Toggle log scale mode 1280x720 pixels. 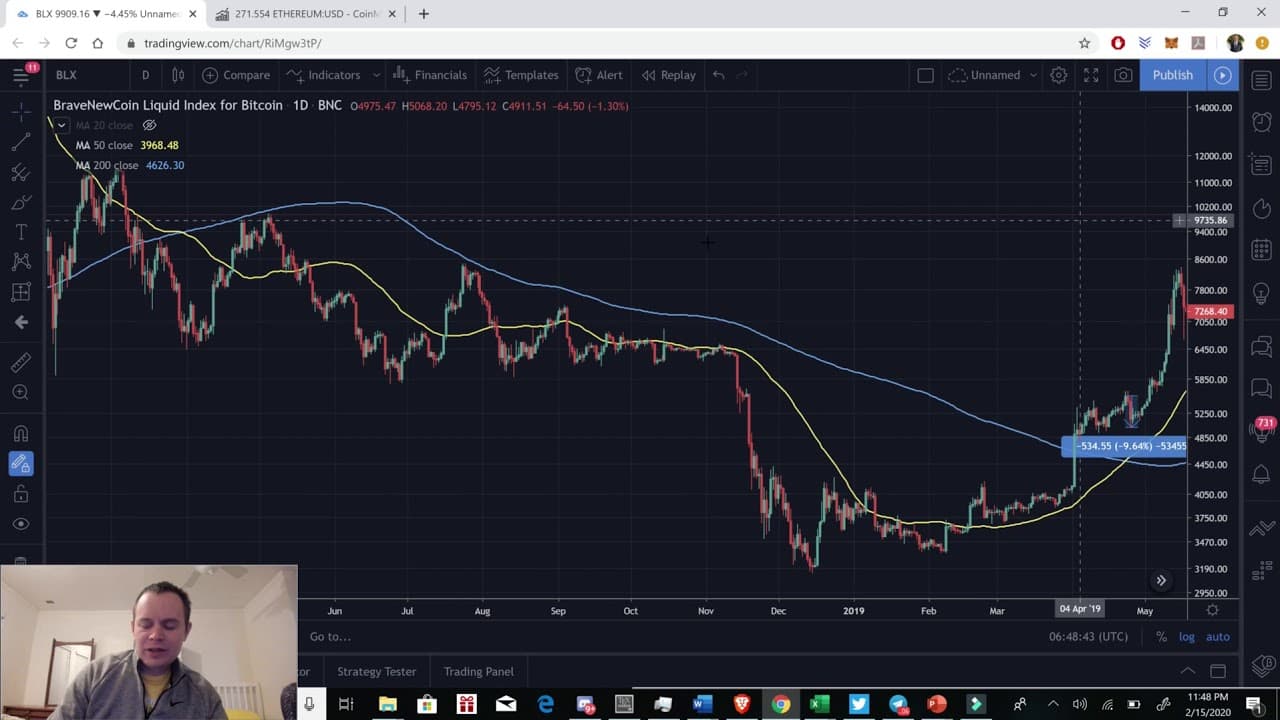[1187, 637]
